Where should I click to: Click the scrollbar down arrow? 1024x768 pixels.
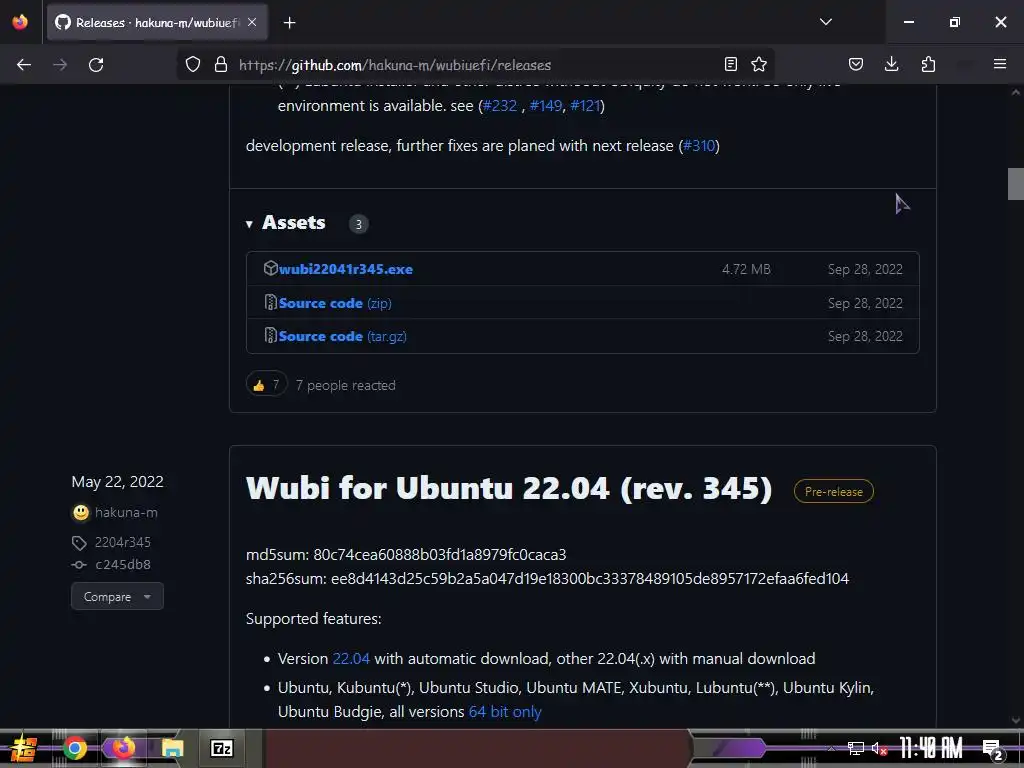click(1016, 721)
